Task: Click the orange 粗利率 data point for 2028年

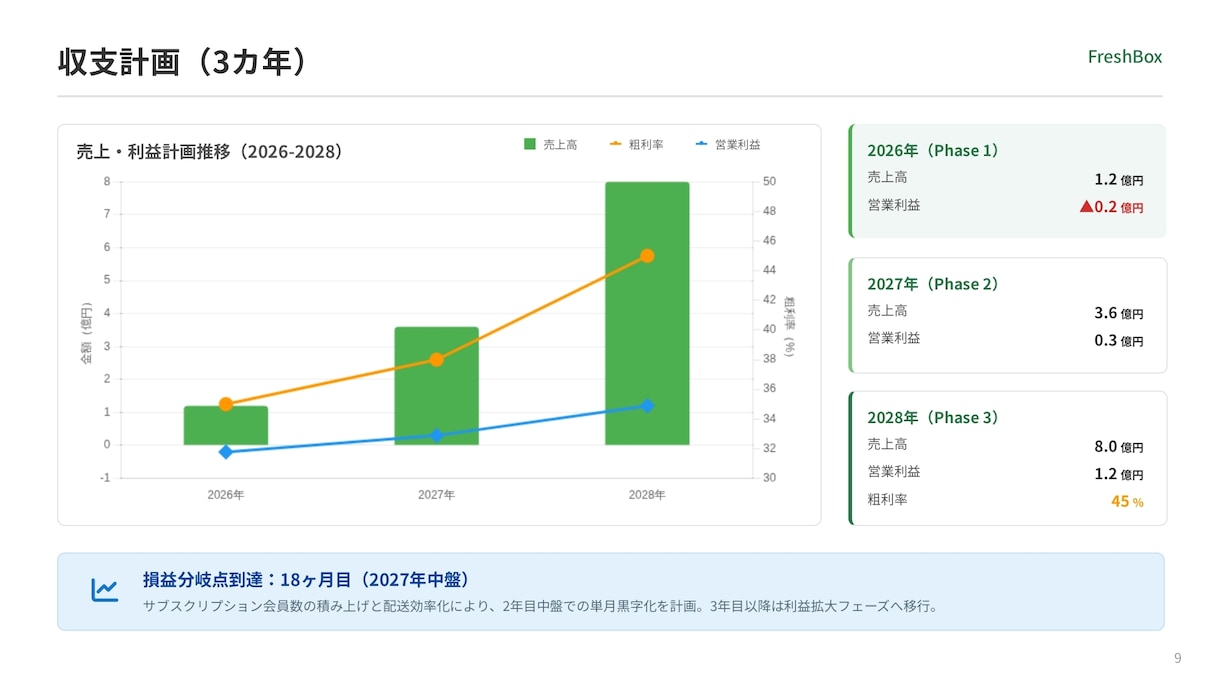Action: 647,256
